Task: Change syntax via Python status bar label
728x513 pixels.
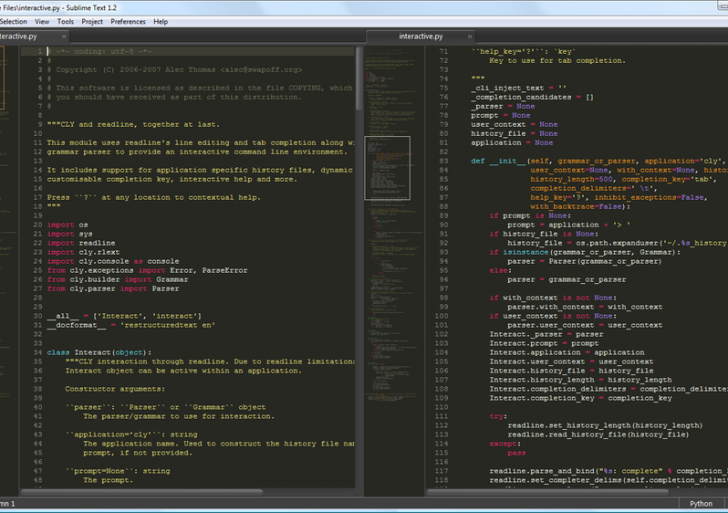Action: coord(701,504)
